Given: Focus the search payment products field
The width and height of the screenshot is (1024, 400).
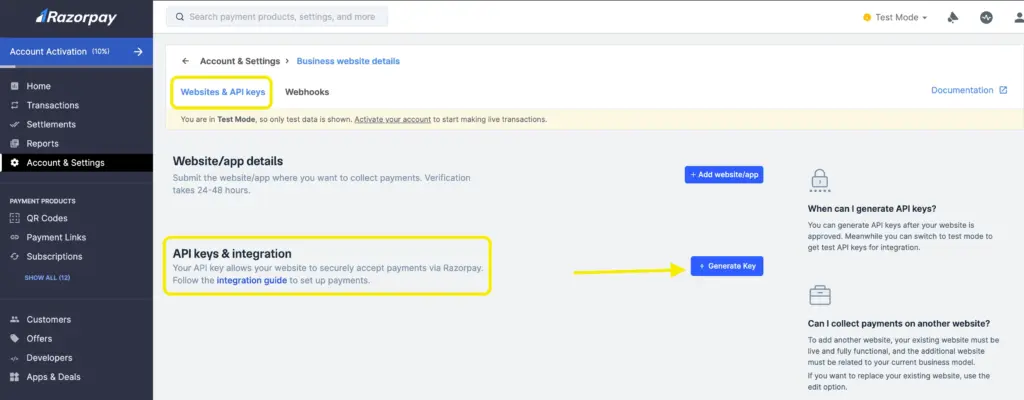Looking at the screenshot, I should point(277,17).
